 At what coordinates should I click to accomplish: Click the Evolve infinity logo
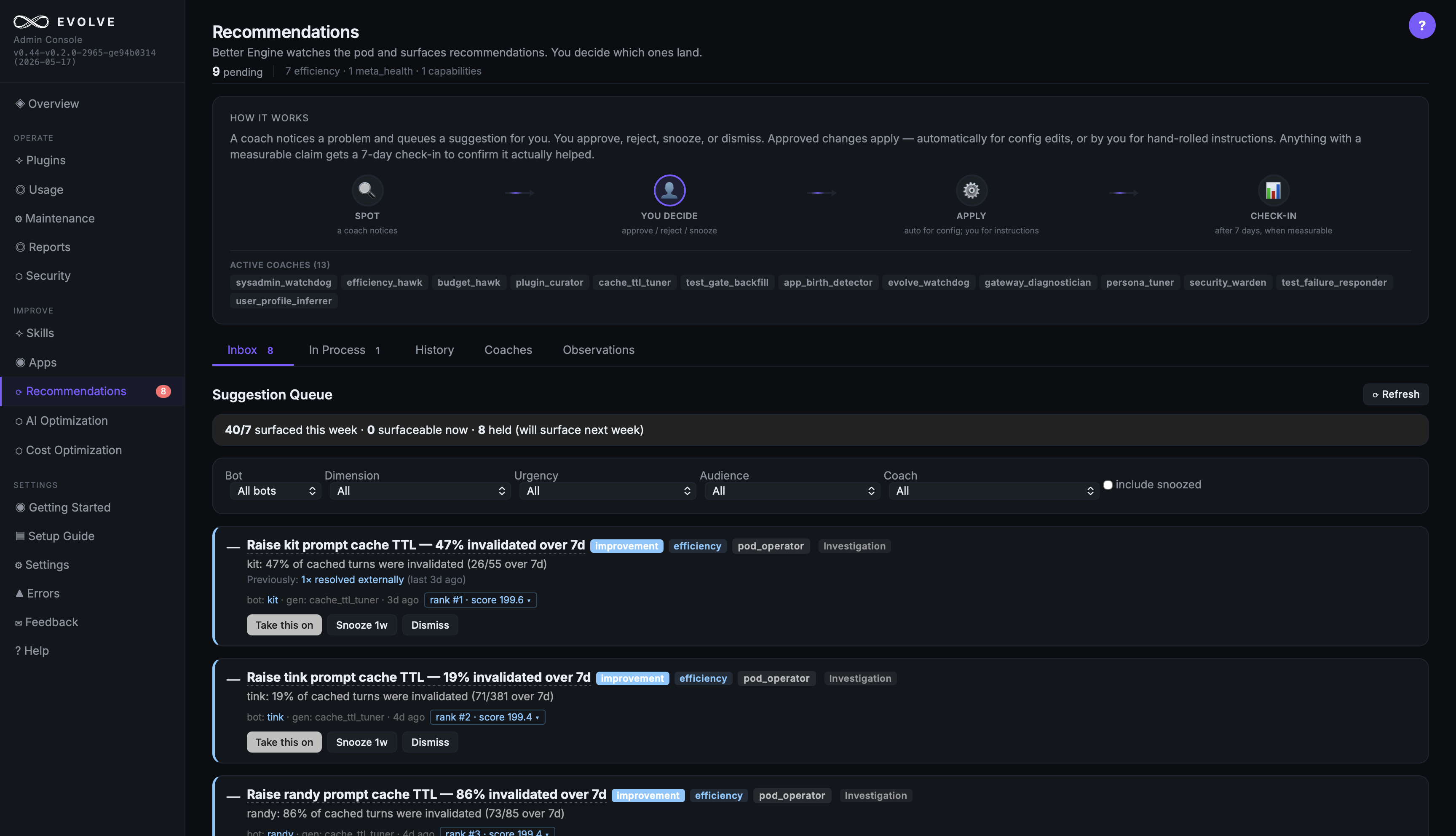[x=31, y=22]
